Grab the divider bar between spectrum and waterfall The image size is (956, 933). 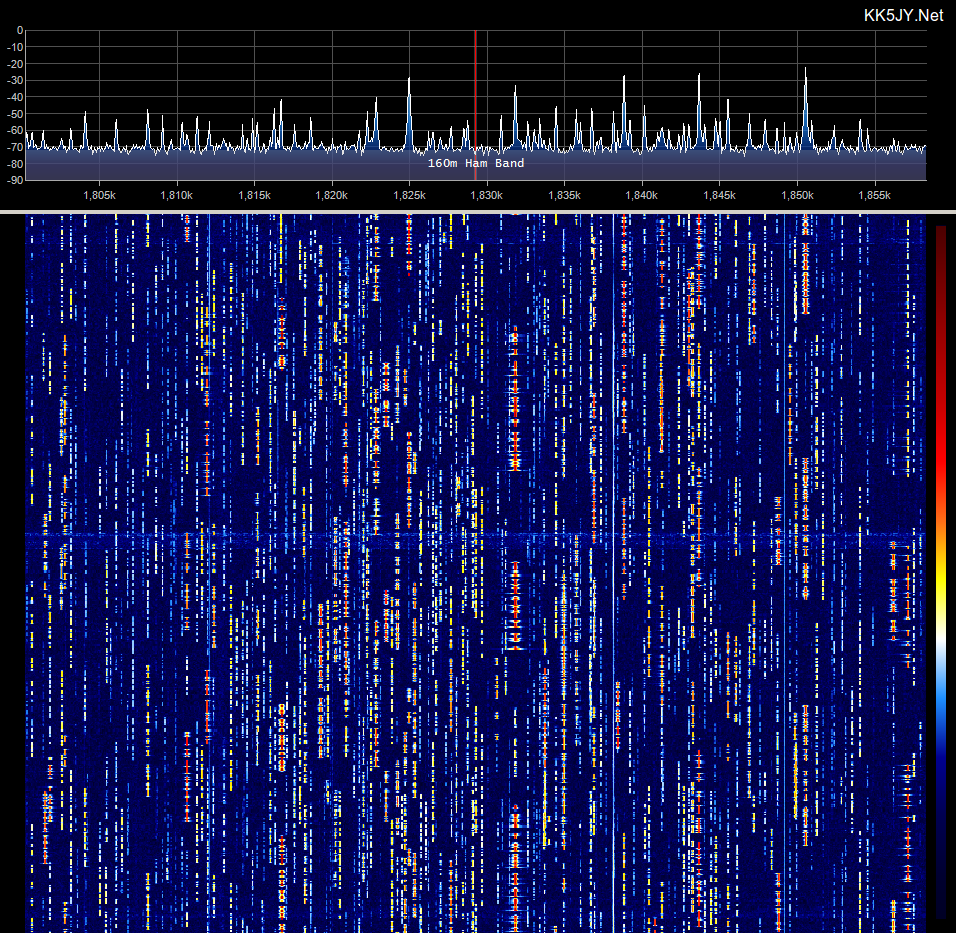click(x=478, y=212)
